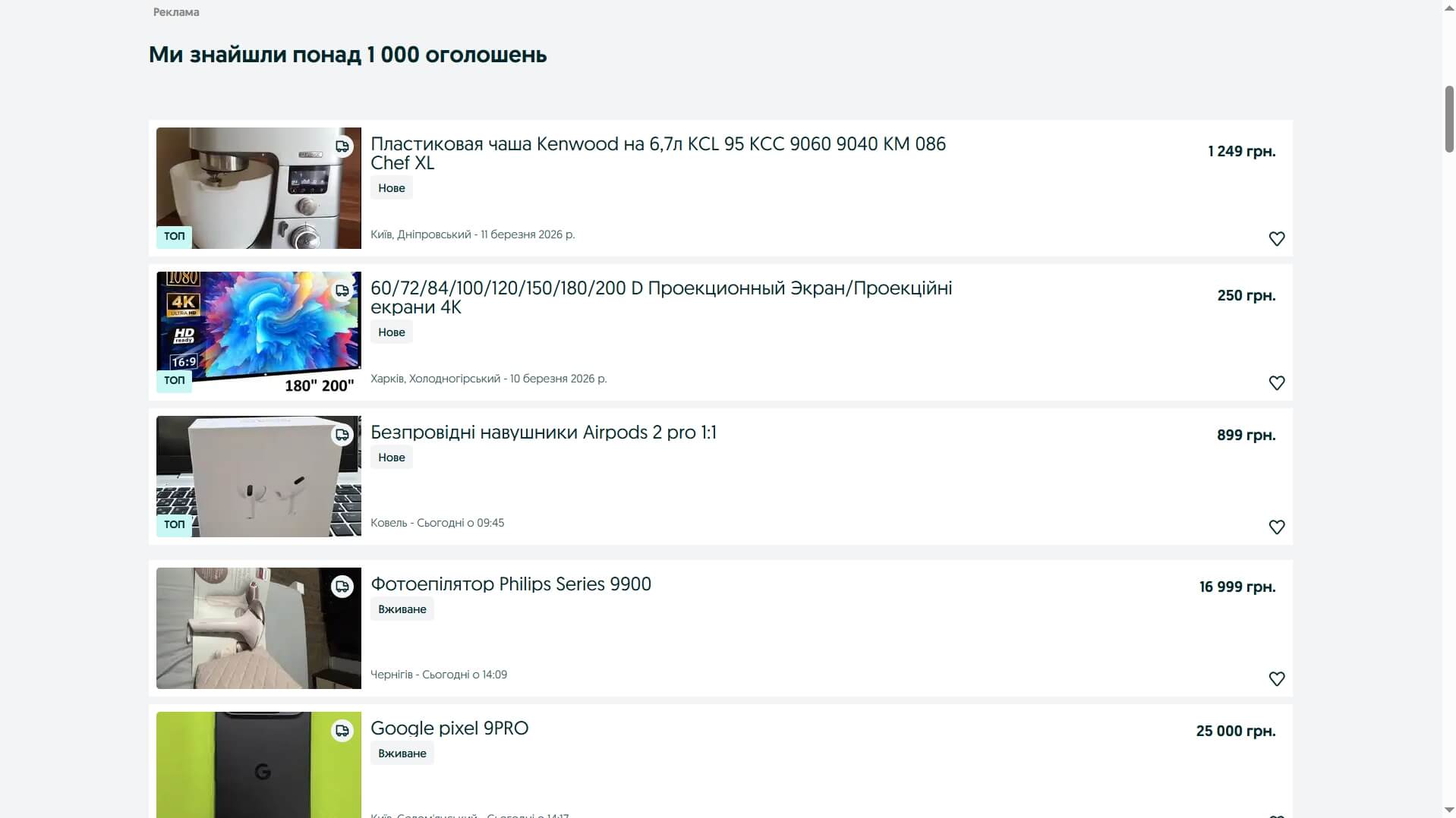Click delivery icon on Philips epilator image

342,587
